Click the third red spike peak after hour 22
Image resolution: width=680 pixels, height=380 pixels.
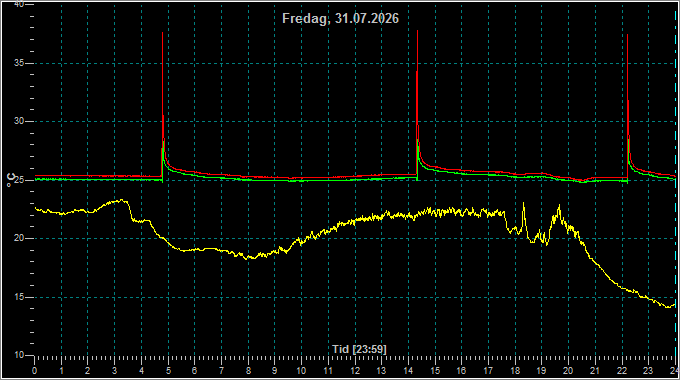(628, 36)
